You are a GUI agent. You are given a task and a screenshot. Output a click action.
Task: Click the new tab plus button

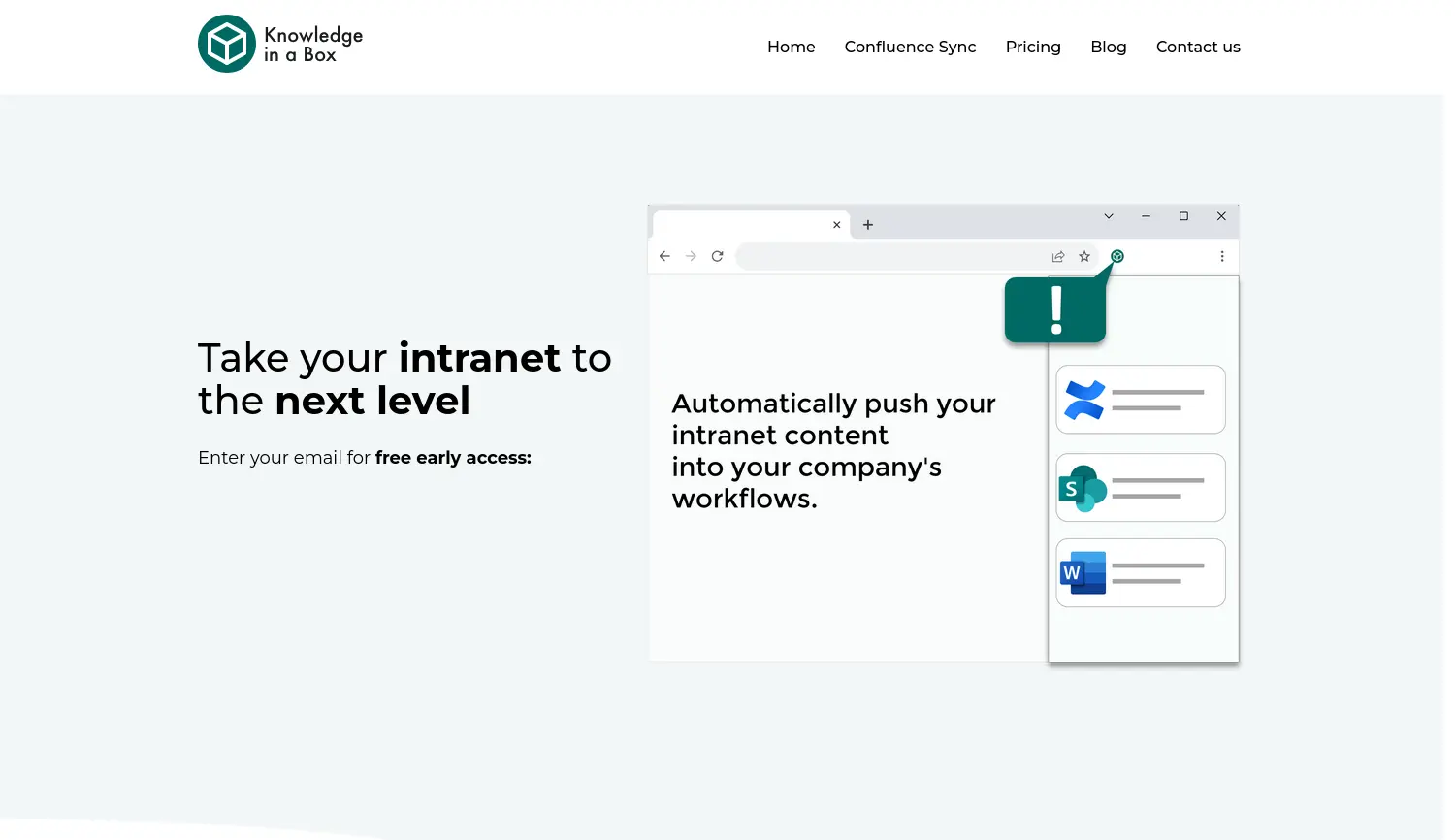tap(867, 224)
